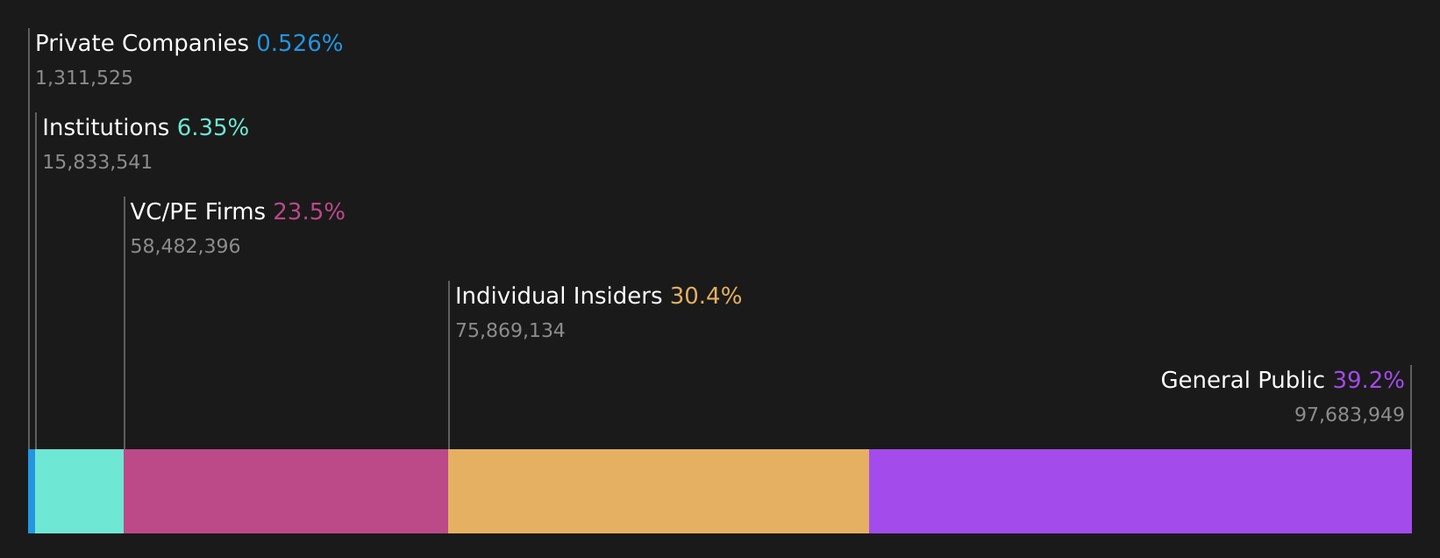
Task: Click the purple General Public bar segment
Action: pos(1140,491)
